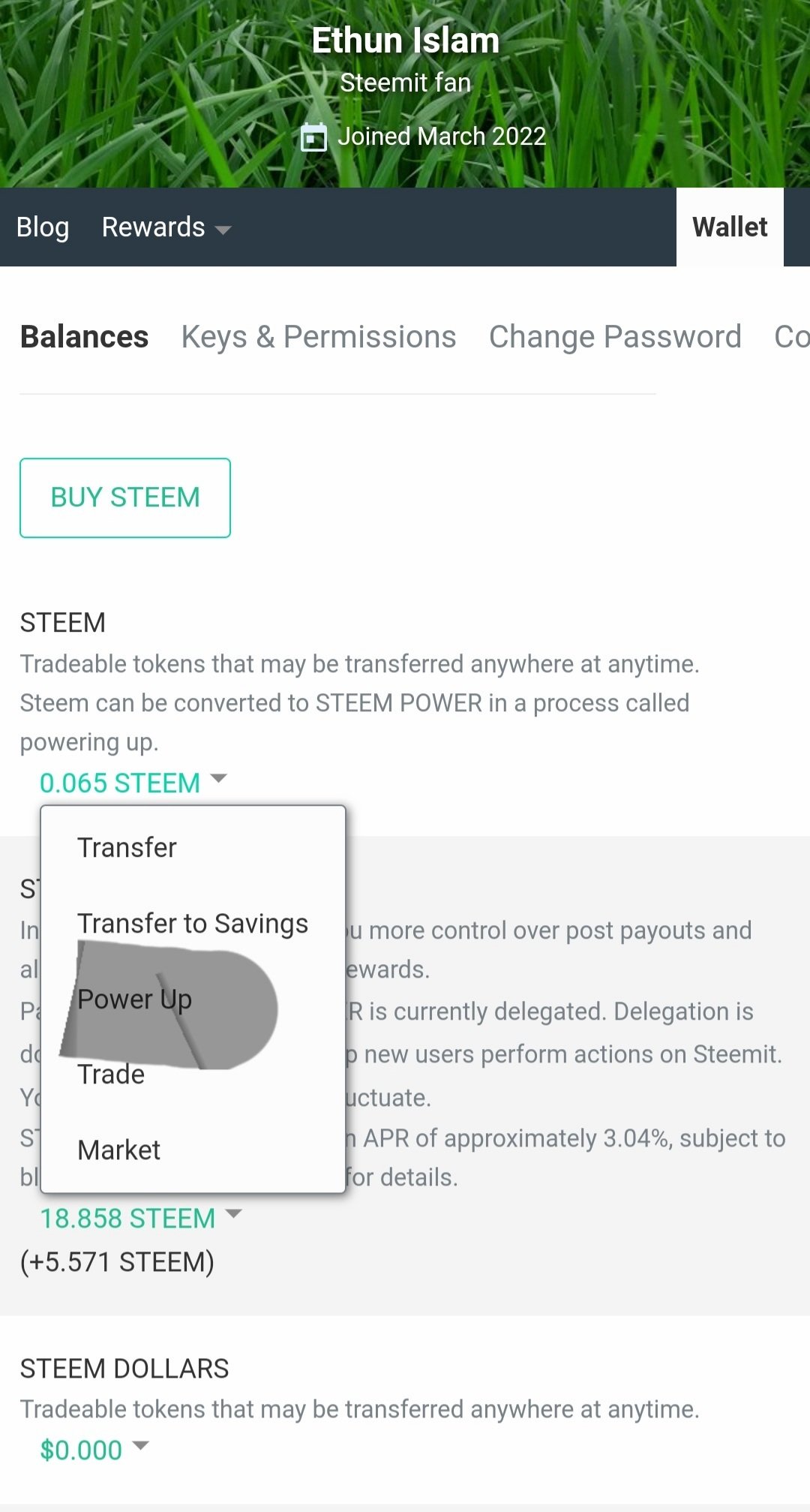Click the calendar icon beside Joined March 2022
The image size is (810, 1512).
(x=313, y=137)
